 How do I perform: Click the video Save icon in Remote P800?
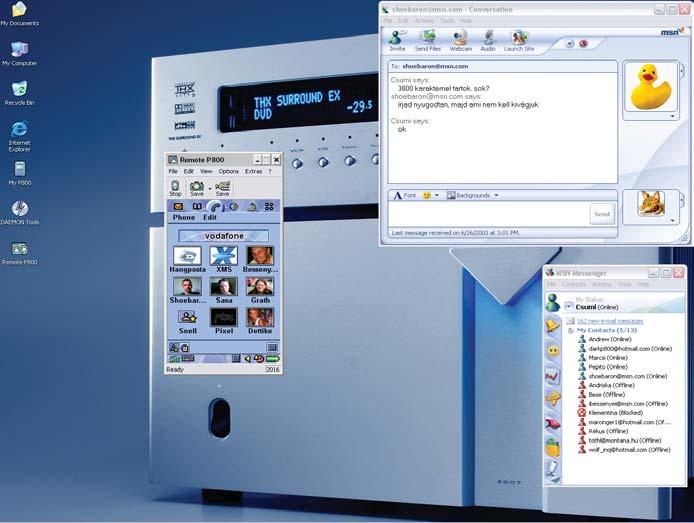[222, 188]
